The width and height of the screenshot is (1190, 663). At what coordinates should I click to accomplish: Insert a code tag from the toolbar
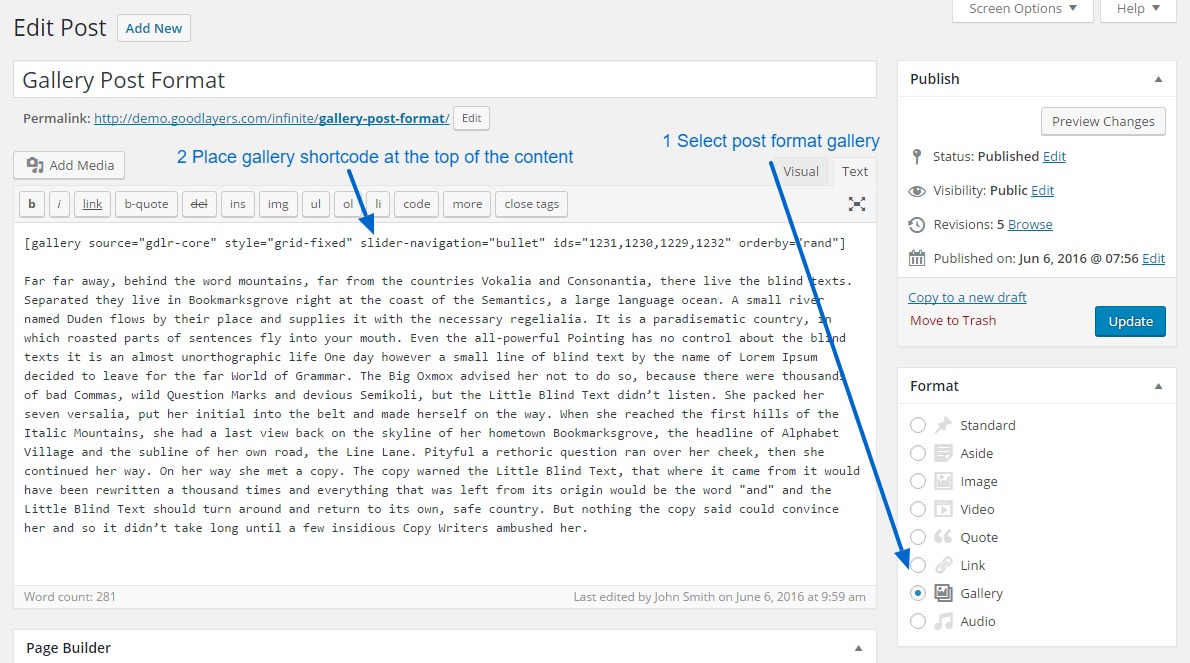[x=416, y=204]
